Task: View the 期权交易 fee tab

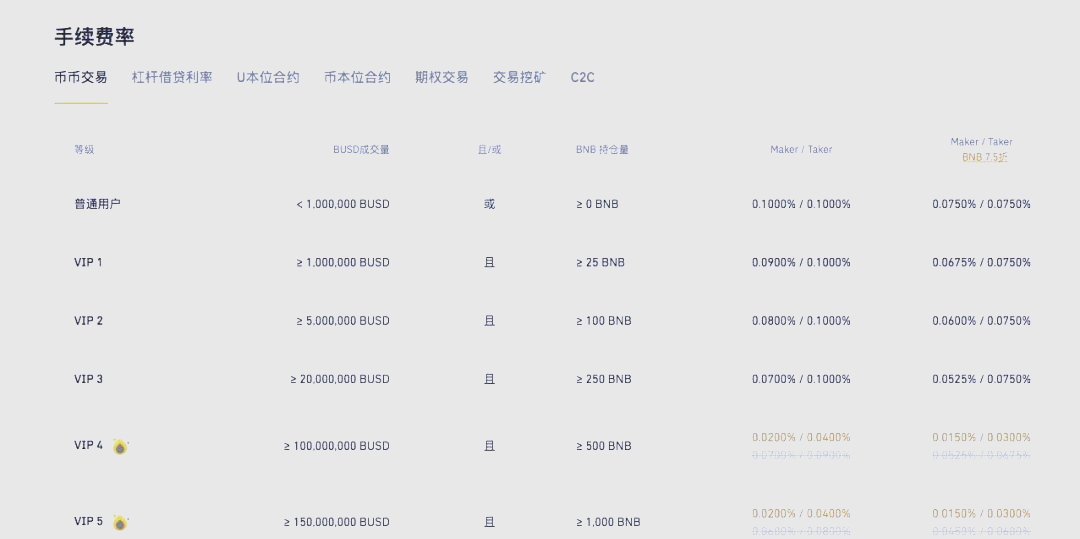Action: point(442,77)
